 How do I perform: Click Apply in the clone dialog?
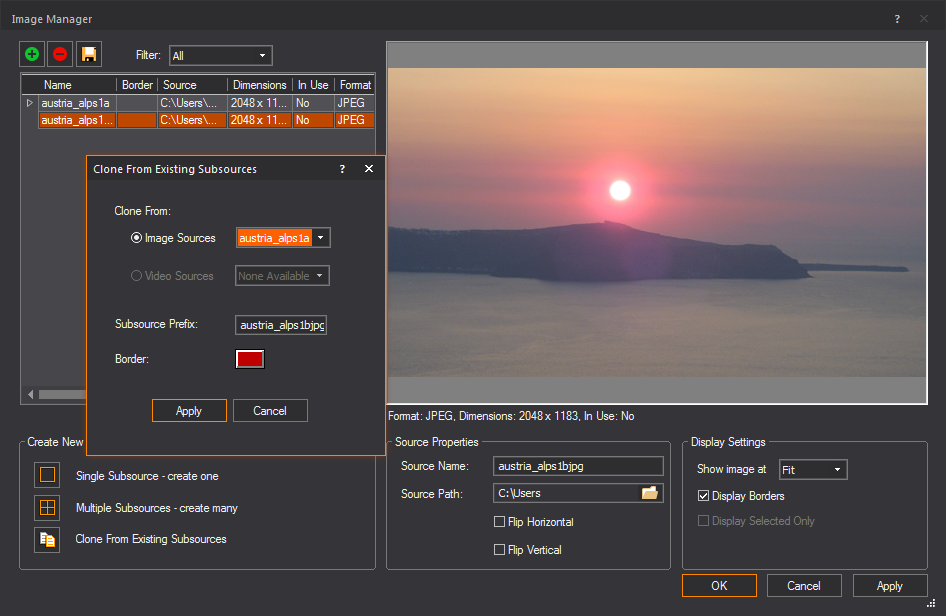(189, 411)
